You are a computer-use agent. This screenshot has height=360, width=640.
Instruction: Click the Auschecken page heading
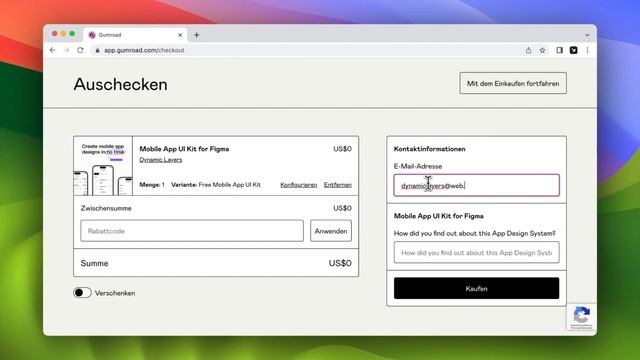coord(120,84)
